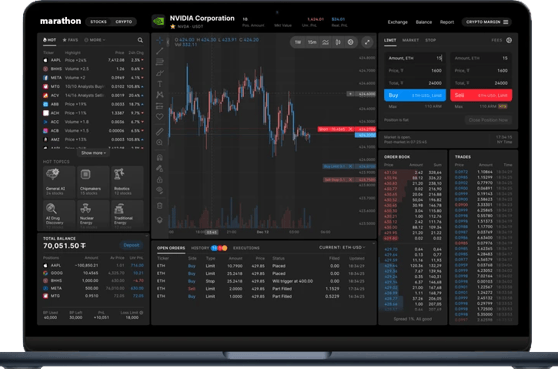Click the red Sell button

click(x=481, y=95)
